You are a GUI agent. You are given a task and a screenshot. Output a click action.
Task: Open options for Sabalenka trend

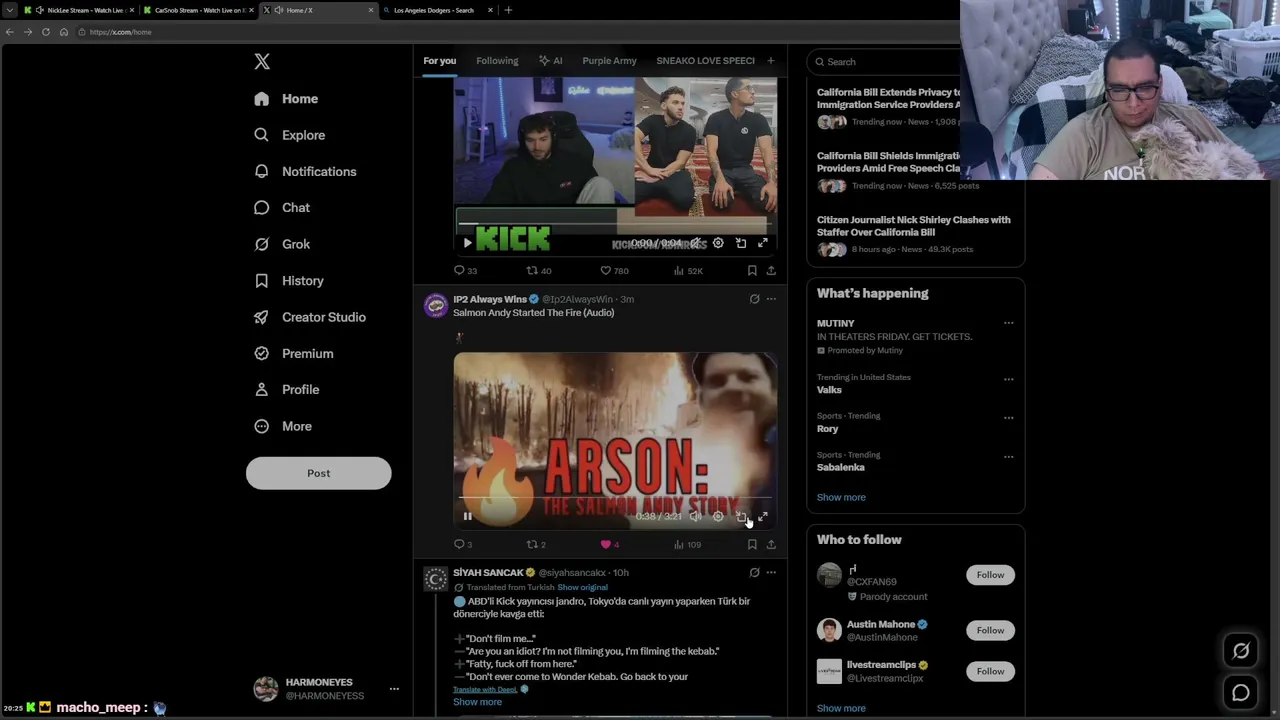(1008, 457)
